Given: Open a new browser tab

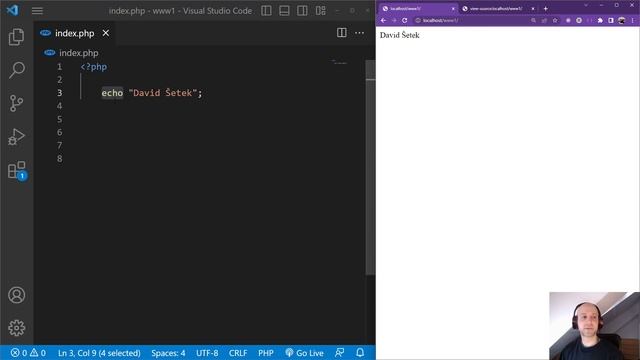Looking at the screenshot, I should 546,9.
